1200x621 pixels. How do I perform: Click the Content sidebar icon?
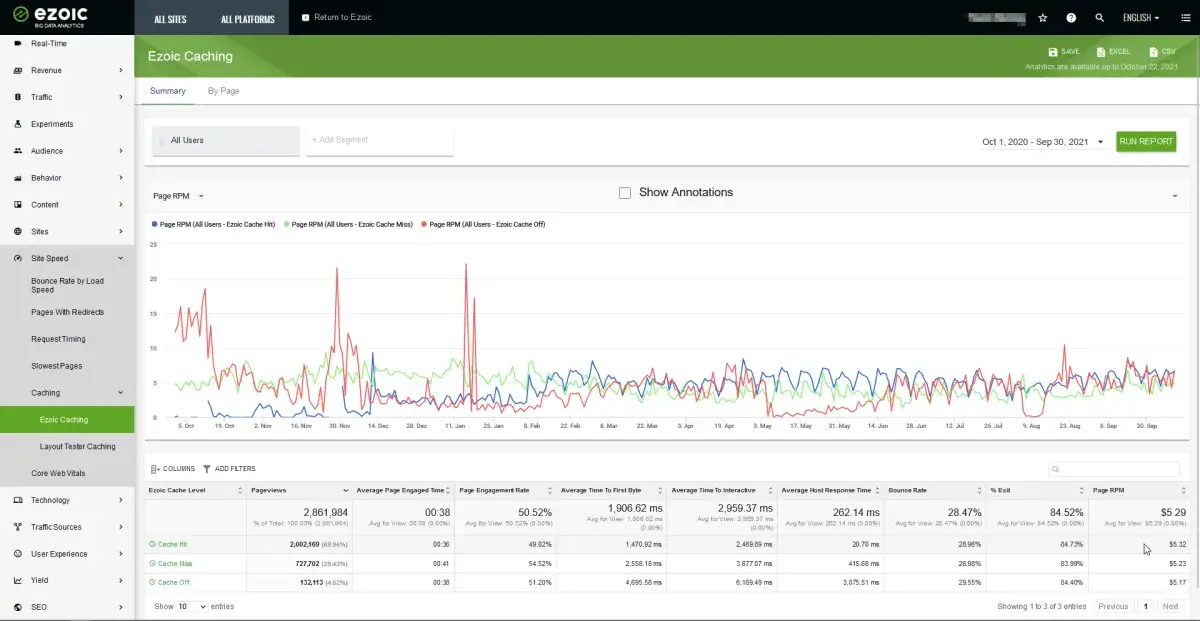click(19, 205)
